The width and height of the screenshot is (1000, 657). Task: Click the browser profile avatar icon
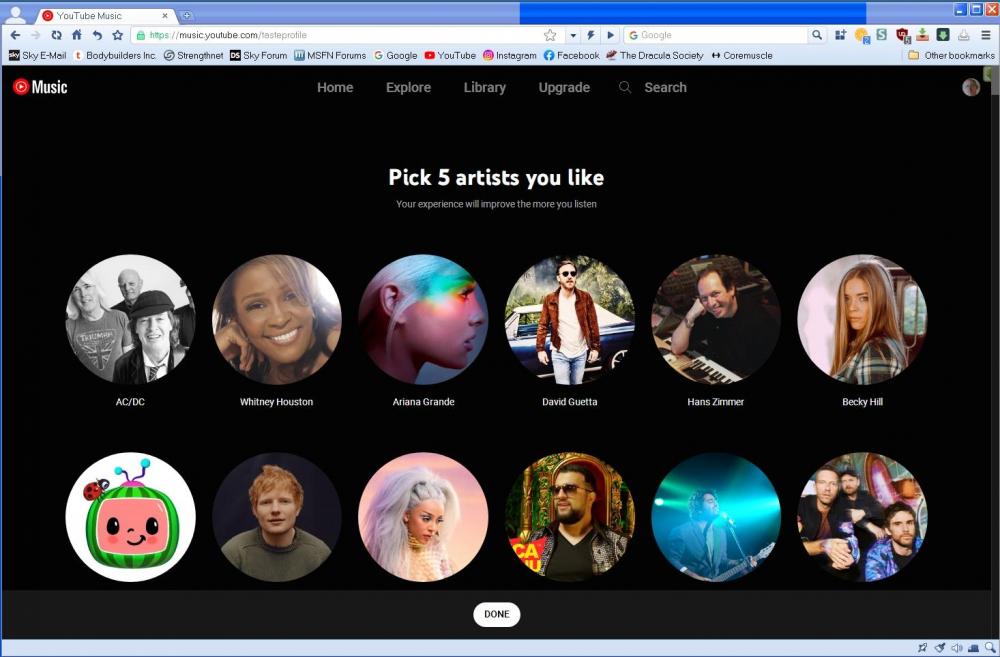pyautogui.click(x=15, y=13)
